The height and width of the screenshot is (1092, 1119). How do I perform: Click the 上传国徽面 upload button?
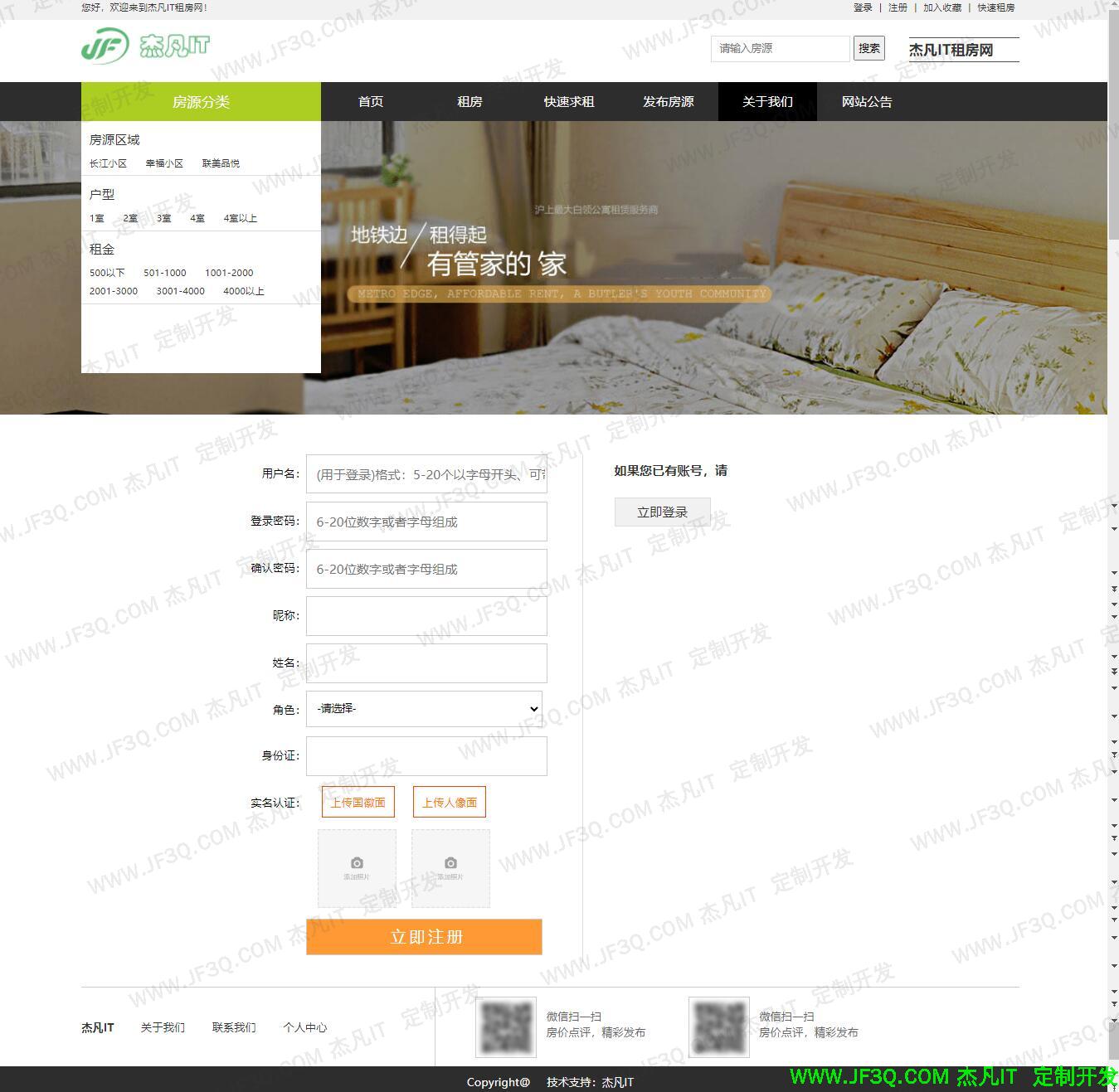358,802
